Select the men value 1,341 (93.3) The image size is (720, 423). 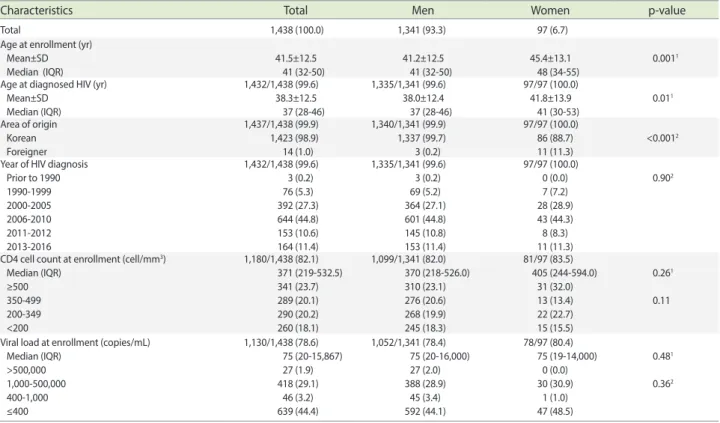(x=422, y=30)
